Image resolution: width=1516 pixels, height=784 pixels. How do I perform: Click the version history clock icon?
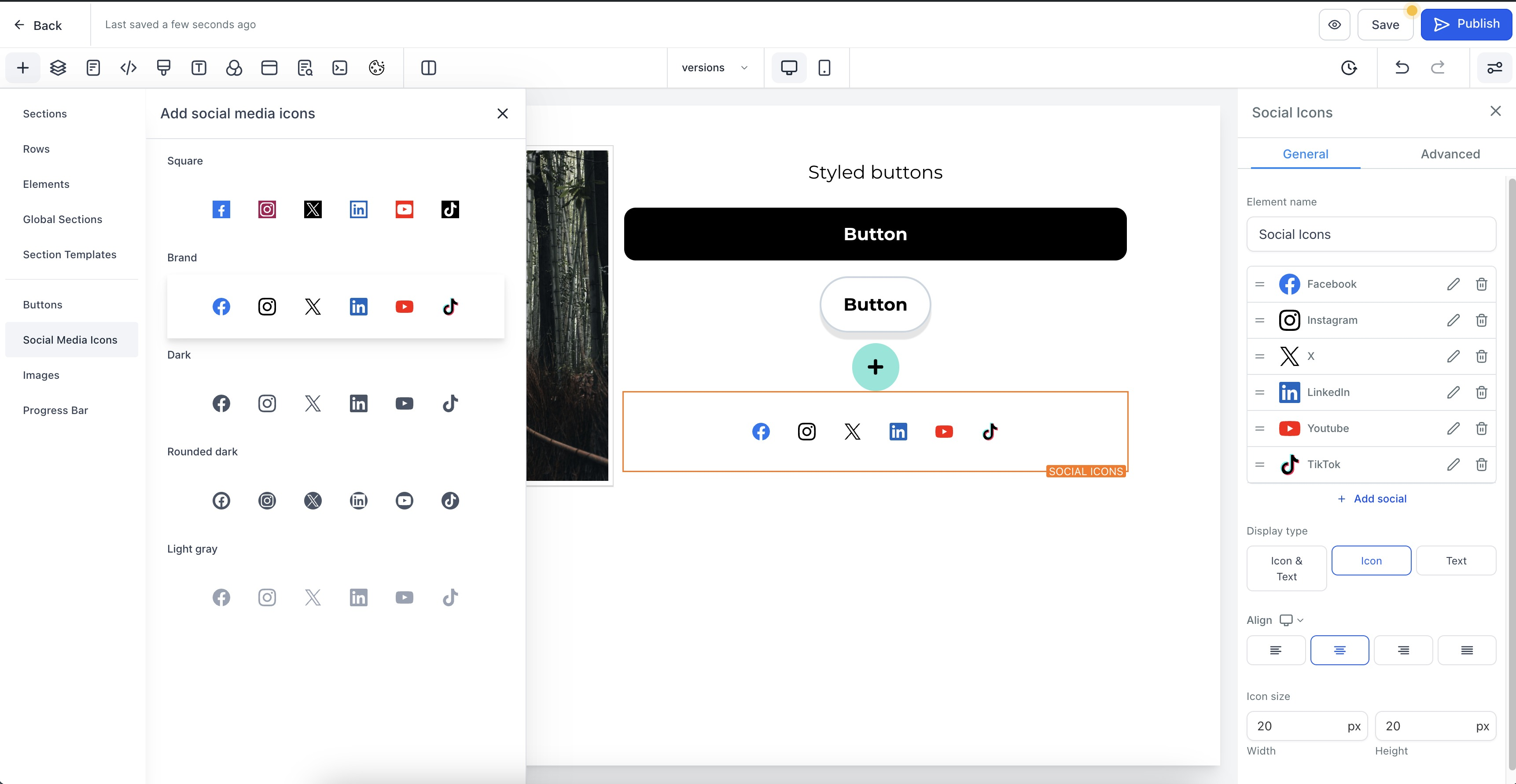pyautogui.click(x=1349, y=68)
